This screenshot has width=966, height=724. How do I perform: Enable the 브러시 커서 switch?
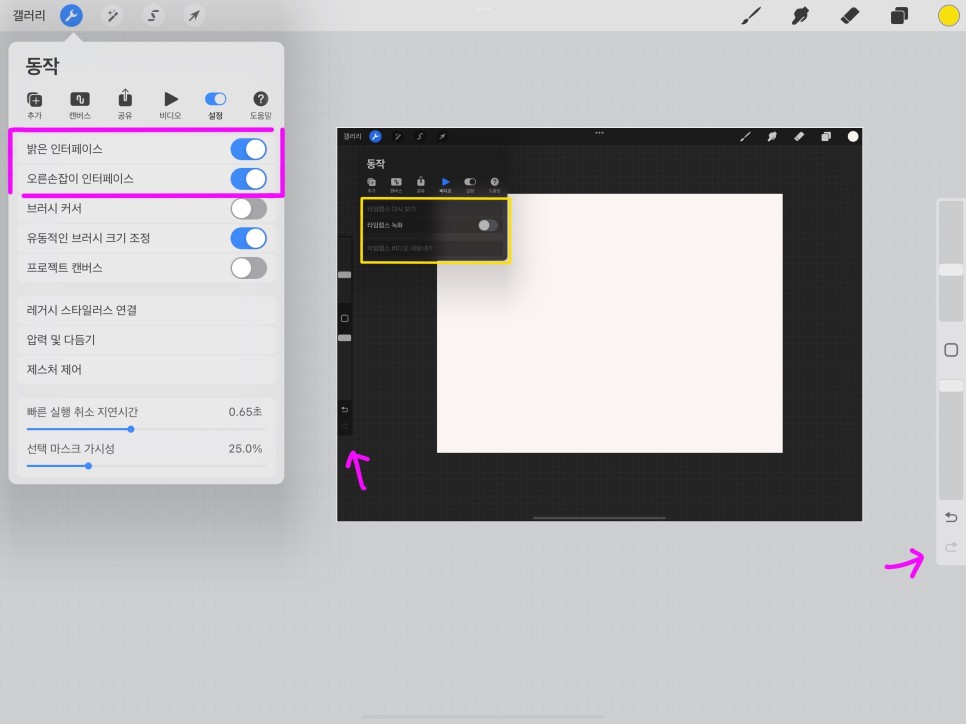click(249, 209)
